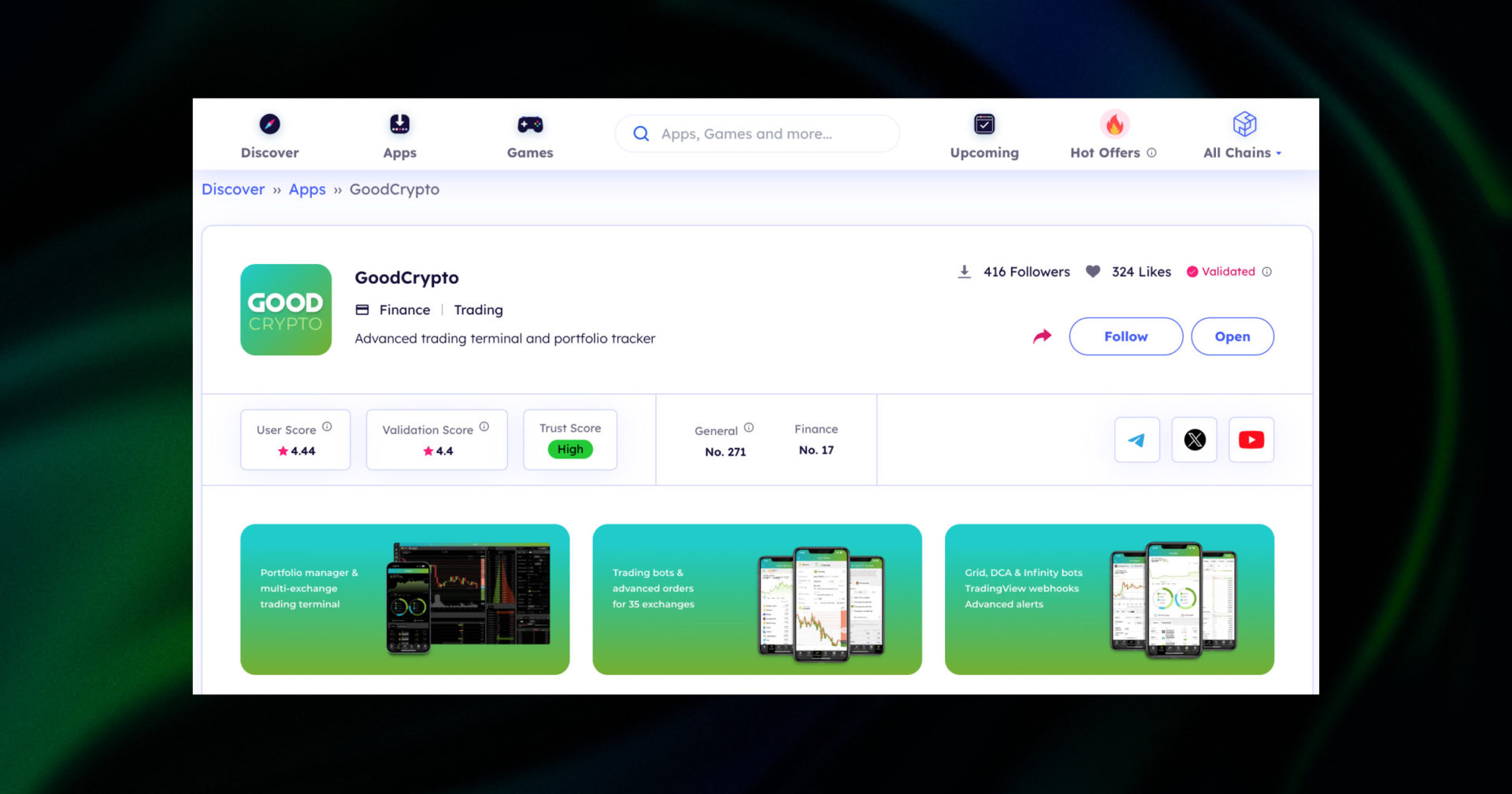The width and height of the screenshot is (1512, 794).
Task: View the trading bots screenshot thumbnail
Action: tap(757, 599)
